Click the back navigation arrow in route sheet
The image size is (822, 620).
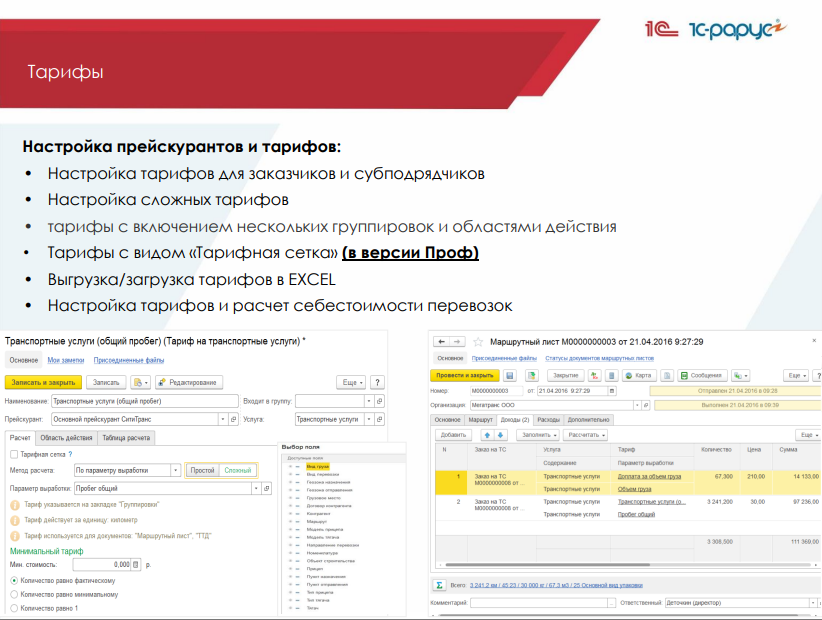click(x=439, y=341)
